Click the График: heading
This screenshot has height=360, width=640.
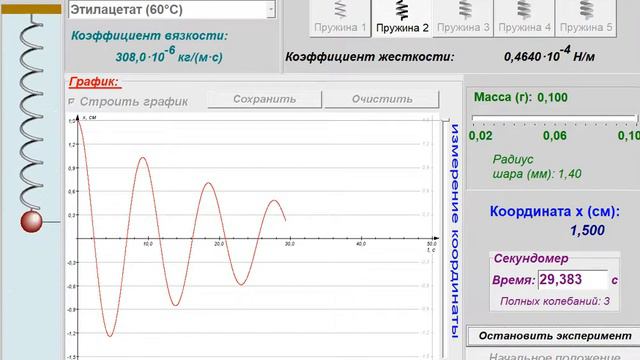click(x=94, y=82)
